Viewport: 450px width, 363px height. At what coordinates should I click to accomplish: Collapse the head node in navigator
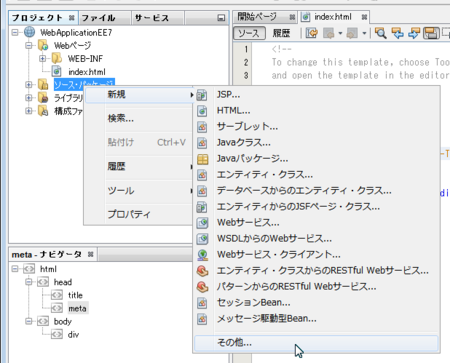pyautogui.click(x=29, y=282)
